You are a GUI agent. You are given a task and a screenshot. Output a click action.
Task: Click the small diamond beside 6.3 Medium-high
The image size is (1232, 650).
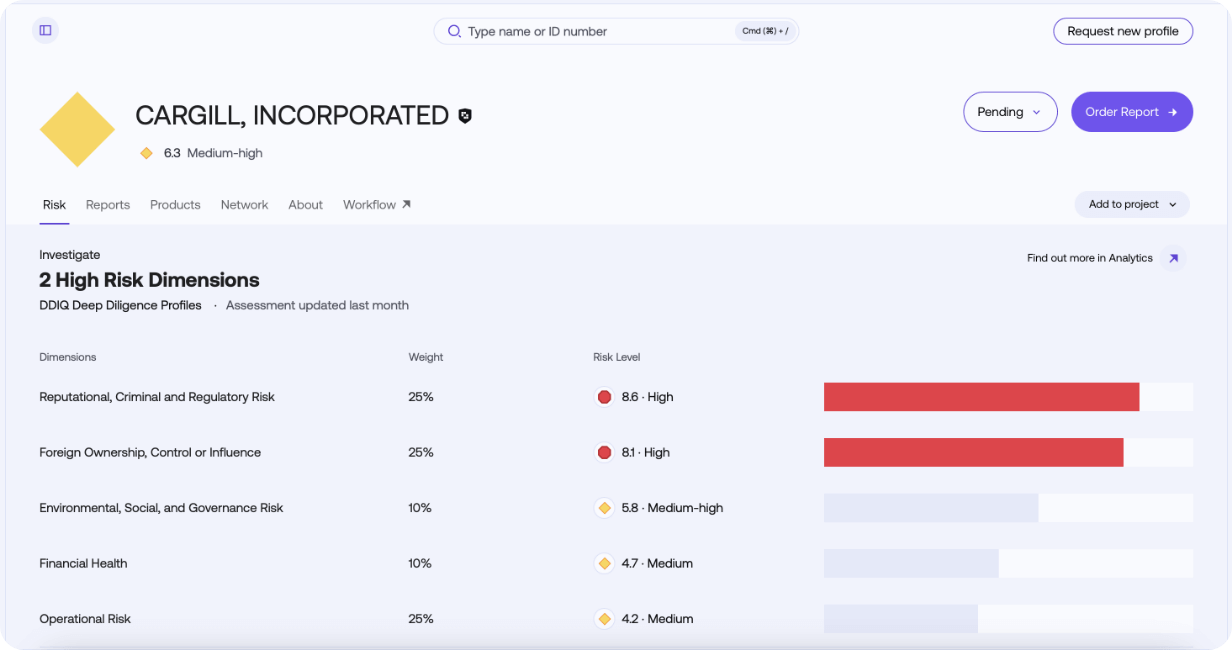tap(146, 153)
